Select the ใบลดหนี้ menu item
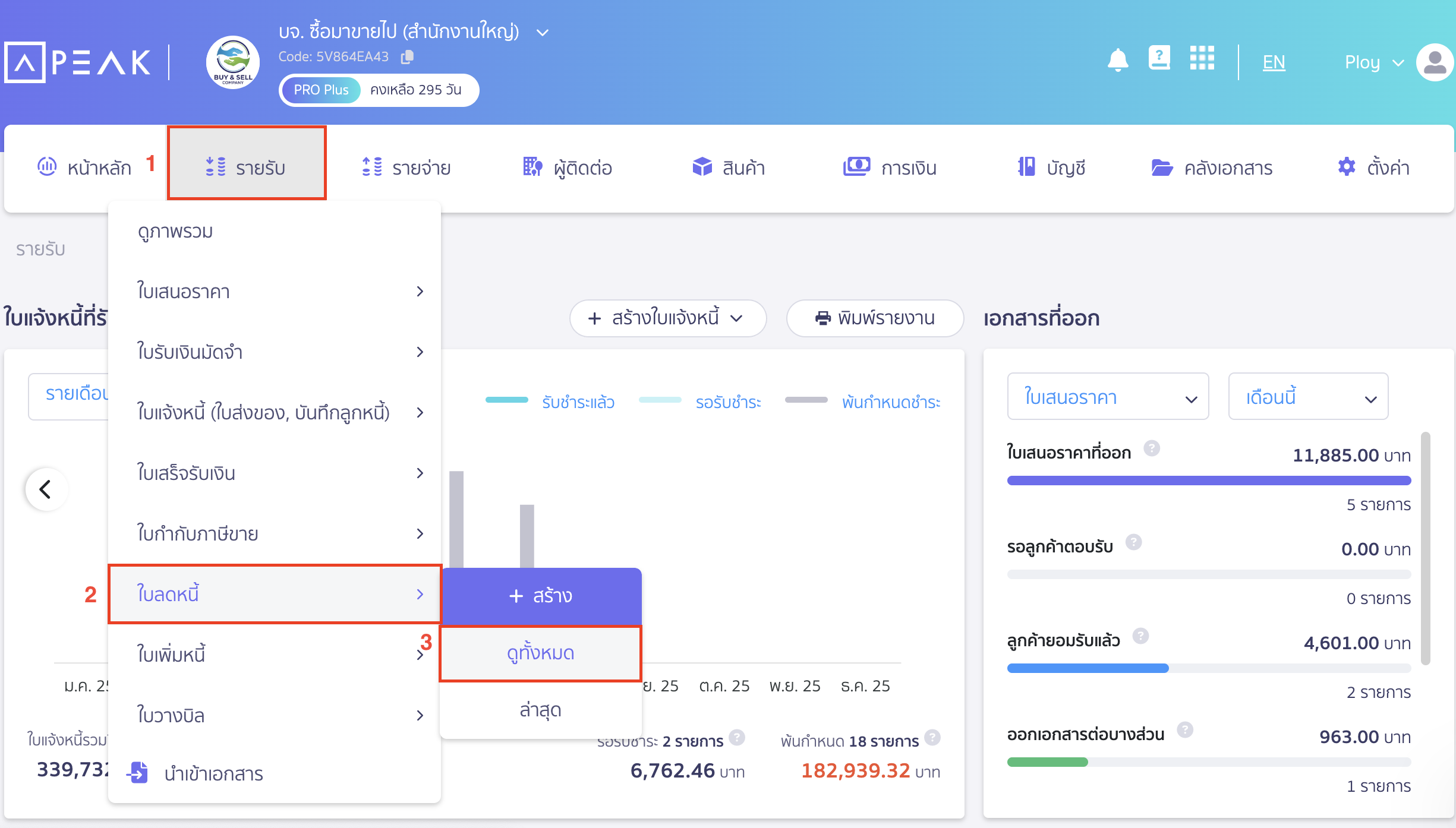The height and width of the screenshot is (828, 1456). (275, 594)
